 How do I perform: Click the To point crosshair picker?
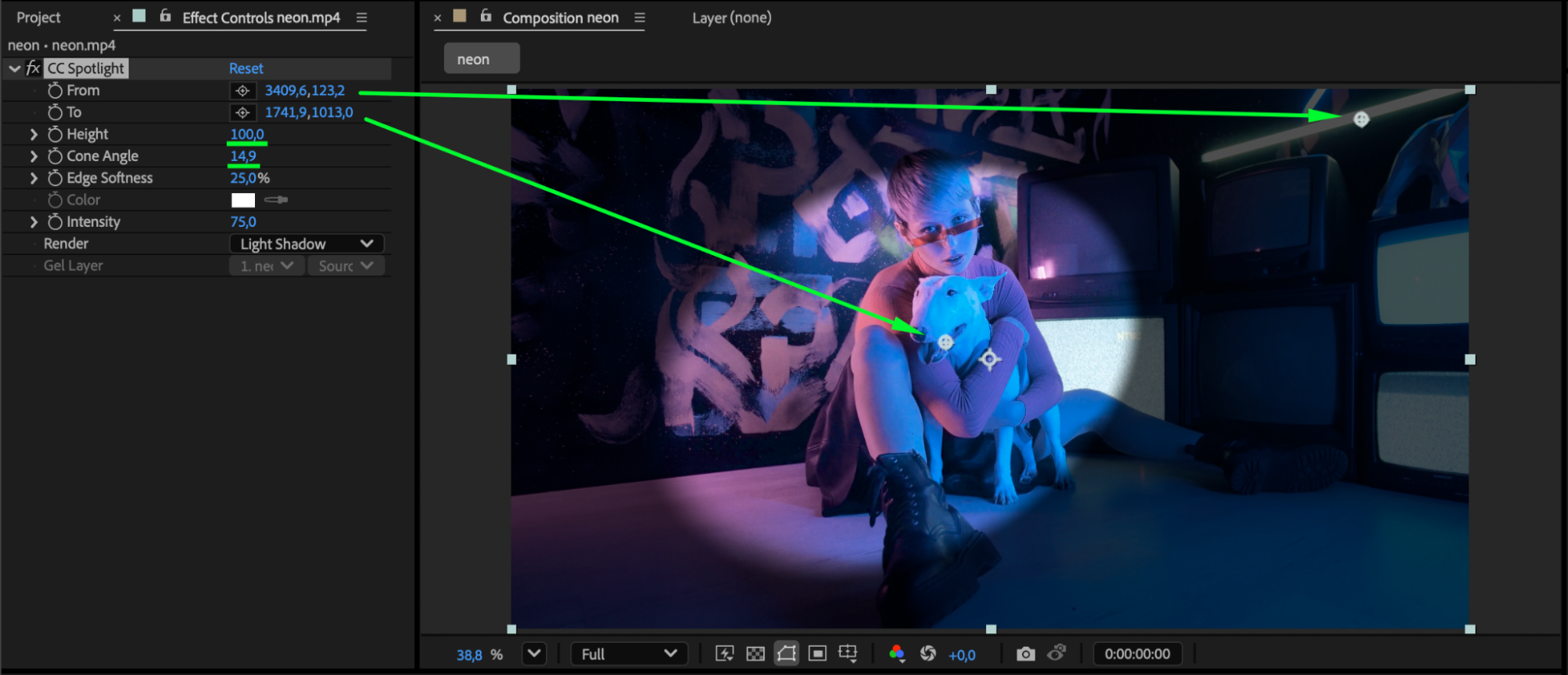coord(242,113)
